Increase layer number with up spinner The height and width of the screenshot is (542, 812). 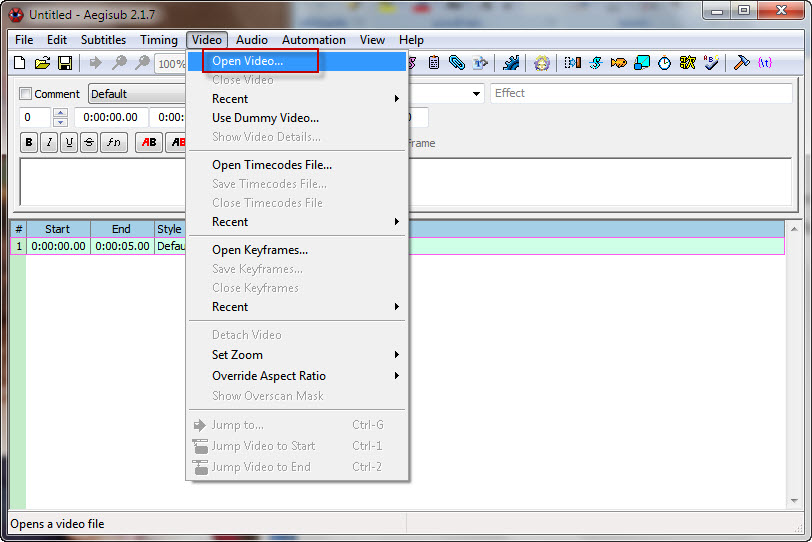[x=61, y=112]
